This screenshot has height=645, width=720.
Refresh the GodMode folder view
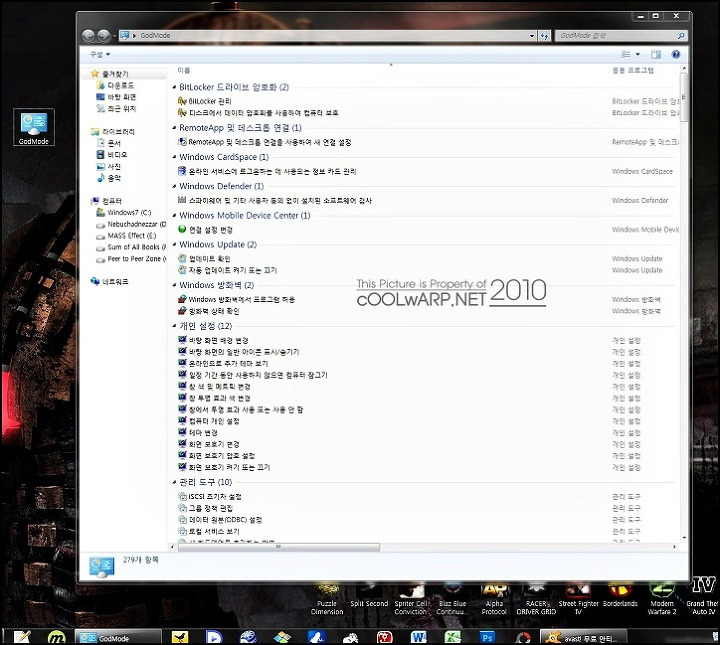point(545,35)
